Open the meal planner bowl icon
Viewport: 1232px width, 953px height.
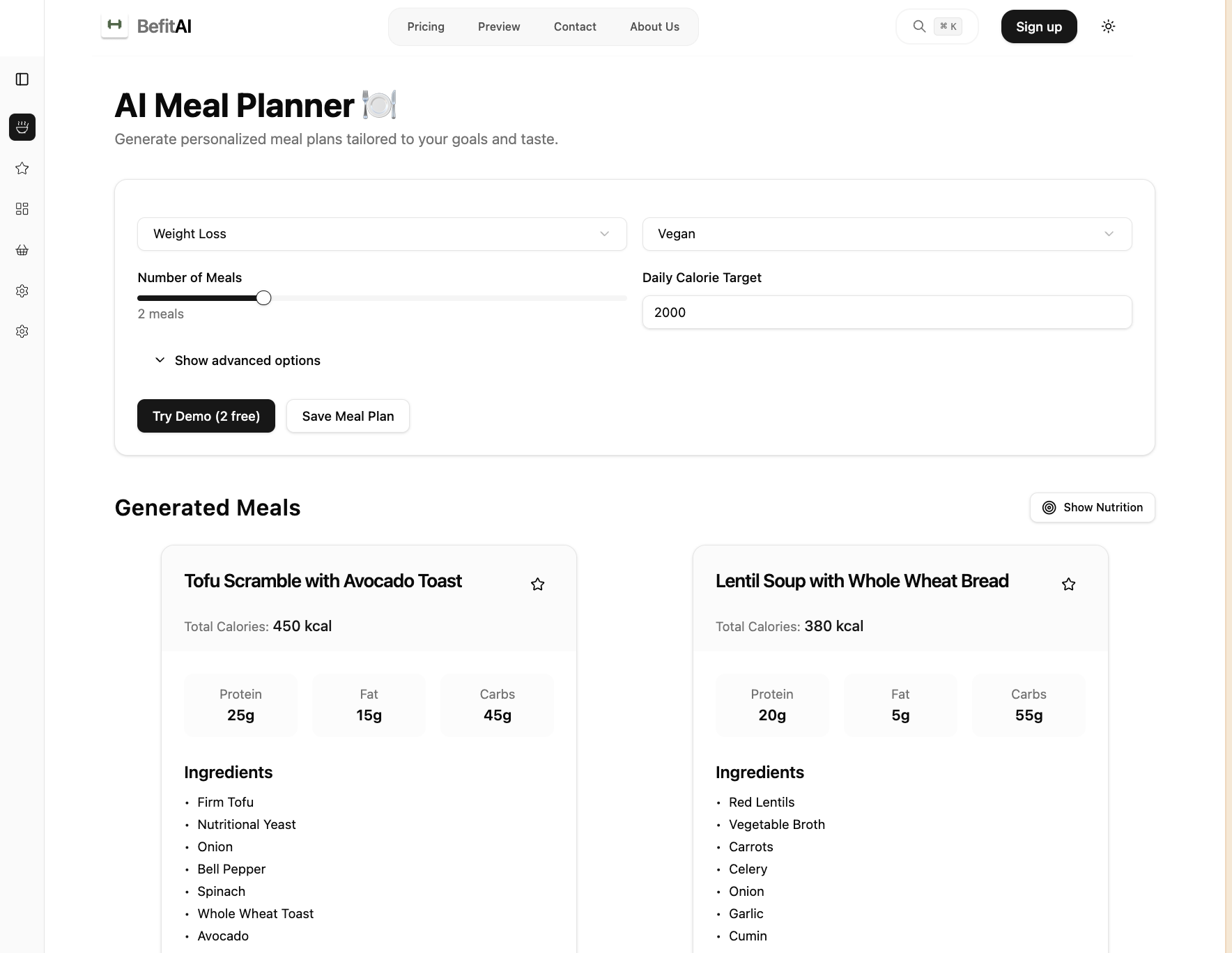[22, 127]
